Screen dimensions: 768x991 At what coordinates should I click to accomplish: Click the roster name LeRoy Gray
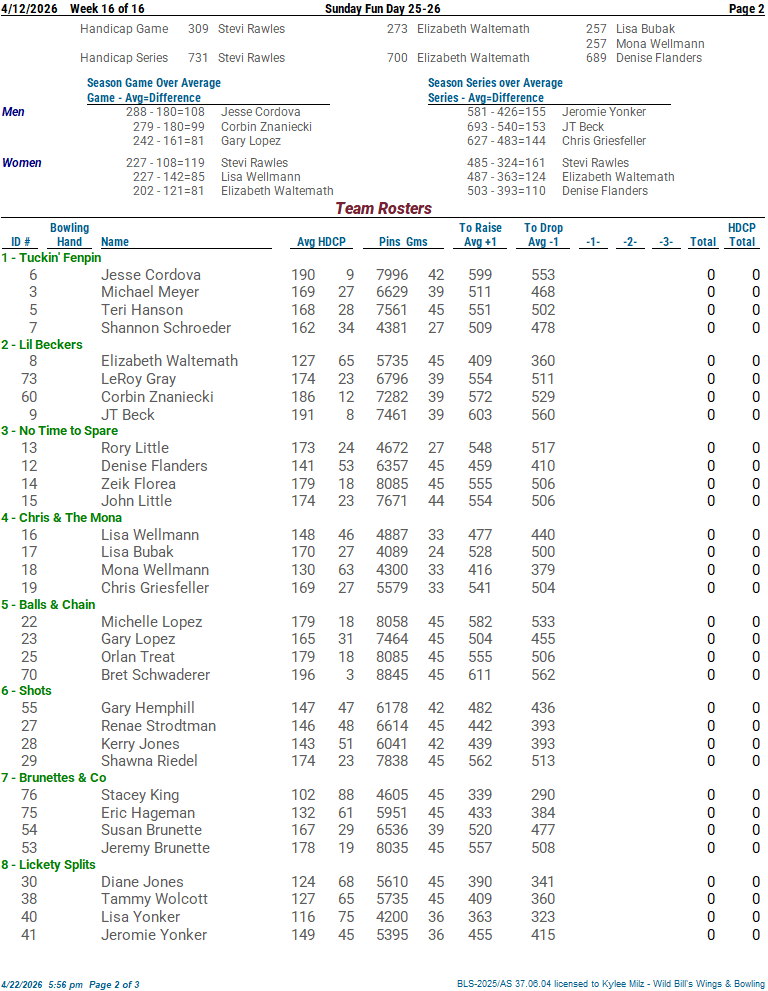pyautogui.click(x=138, y=379)
